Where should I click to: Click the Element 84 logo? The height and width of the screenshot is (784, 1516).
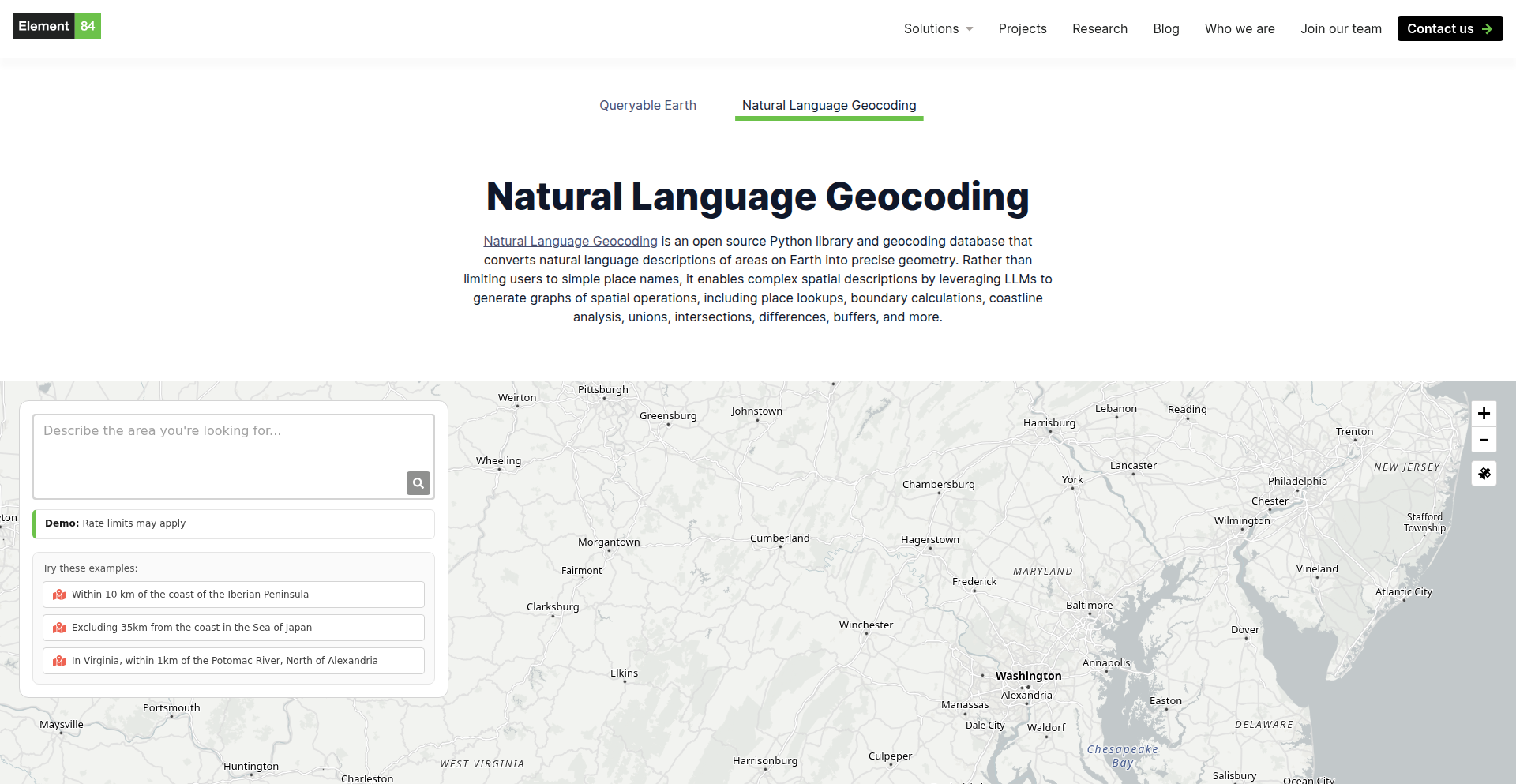[56, 25]
